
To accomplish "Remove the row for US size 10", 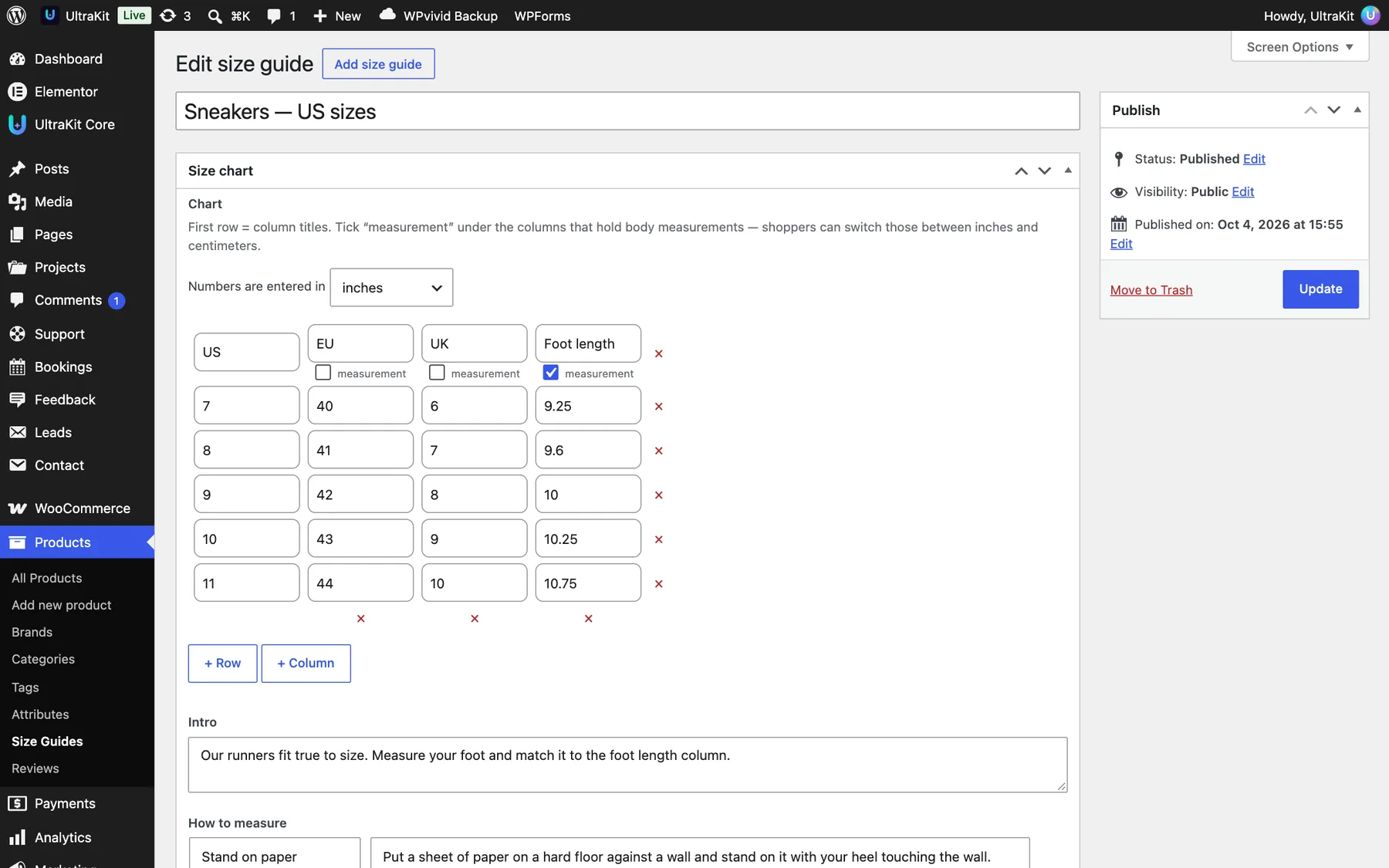I will point(658,539).
